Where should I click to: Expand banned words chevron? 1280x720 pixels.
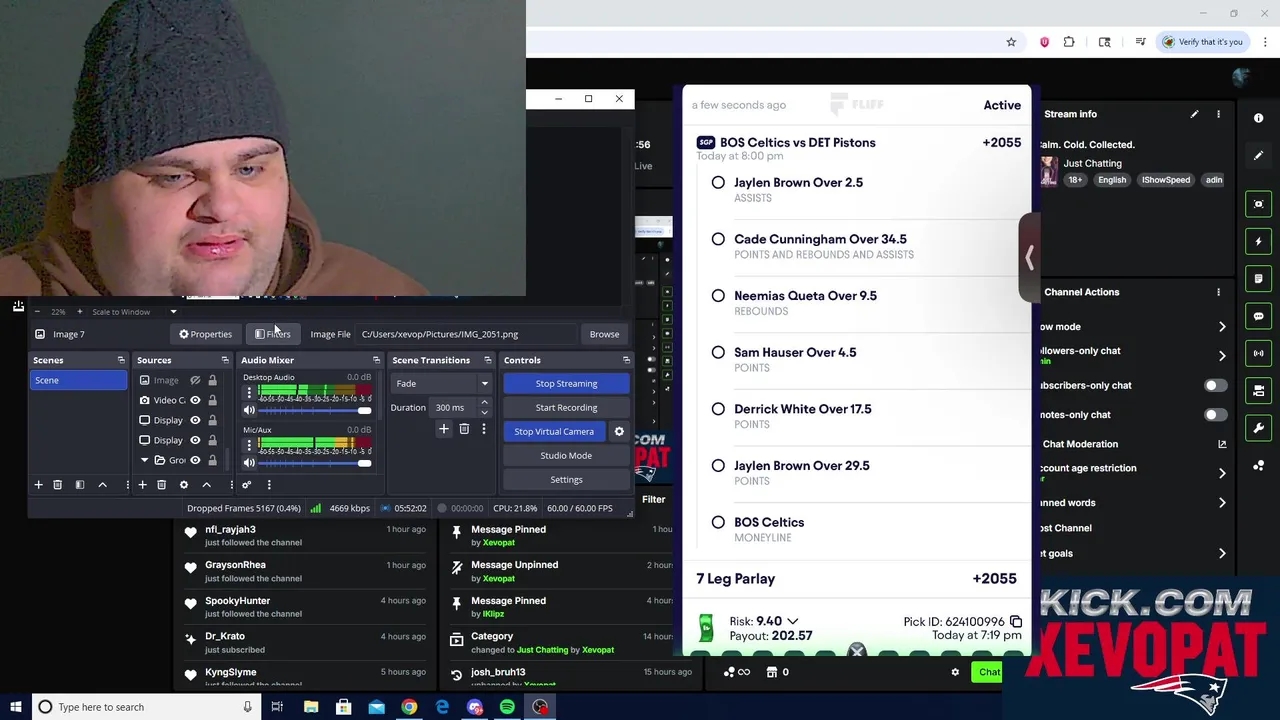pyautogui.click(x=1222, y=503)
